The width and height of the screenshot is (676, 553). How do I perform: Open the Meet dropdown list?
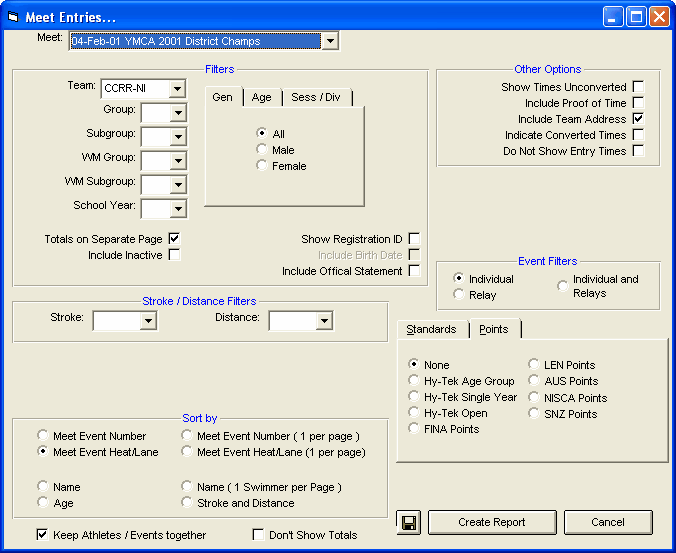(330, 41)
